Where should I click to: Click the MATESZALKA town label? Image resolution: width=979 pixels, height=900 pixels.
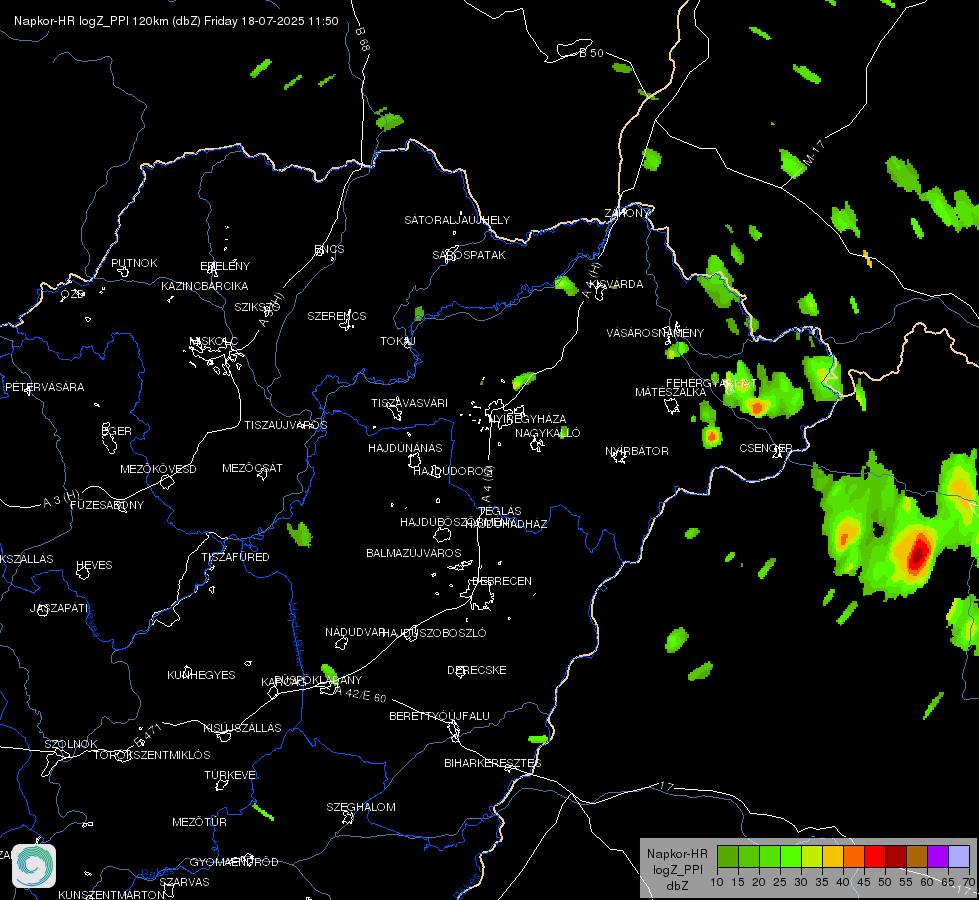tap(671, 392)
